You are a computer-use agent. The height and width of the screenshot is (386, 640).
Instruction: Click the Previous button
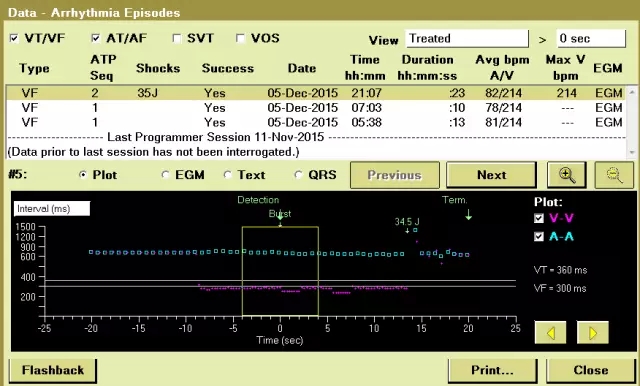point(395,175)
